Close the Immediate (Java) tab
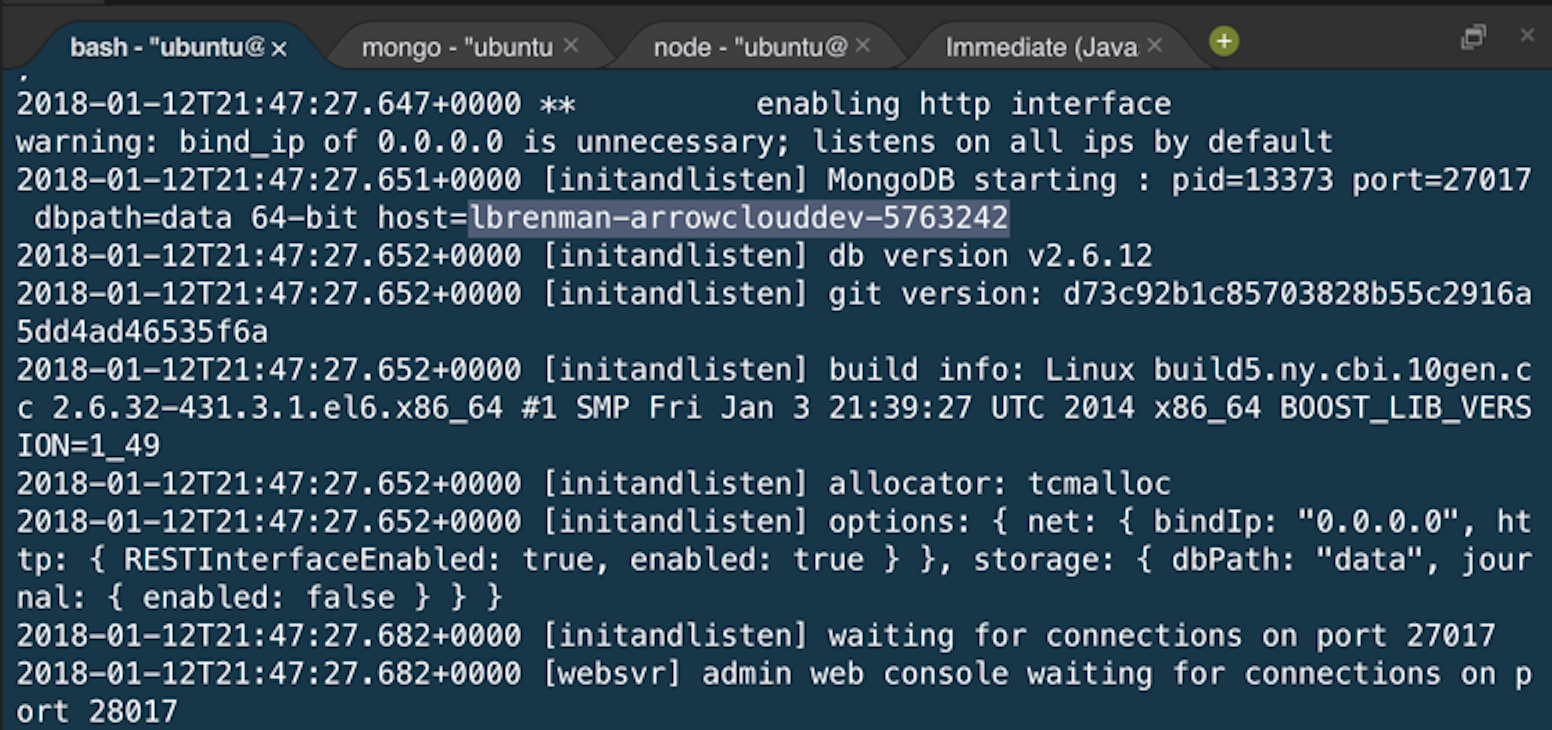The height and width of the screenshot is (730, 1552). click(x=1155, y=46)
